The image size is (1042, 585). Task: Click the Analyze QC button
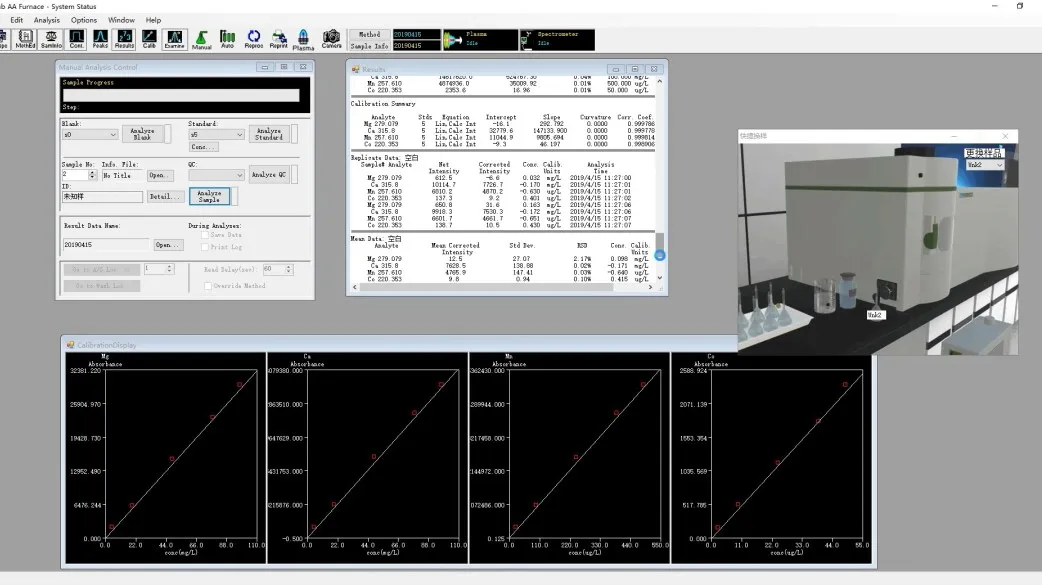click(x=269, y=175)
